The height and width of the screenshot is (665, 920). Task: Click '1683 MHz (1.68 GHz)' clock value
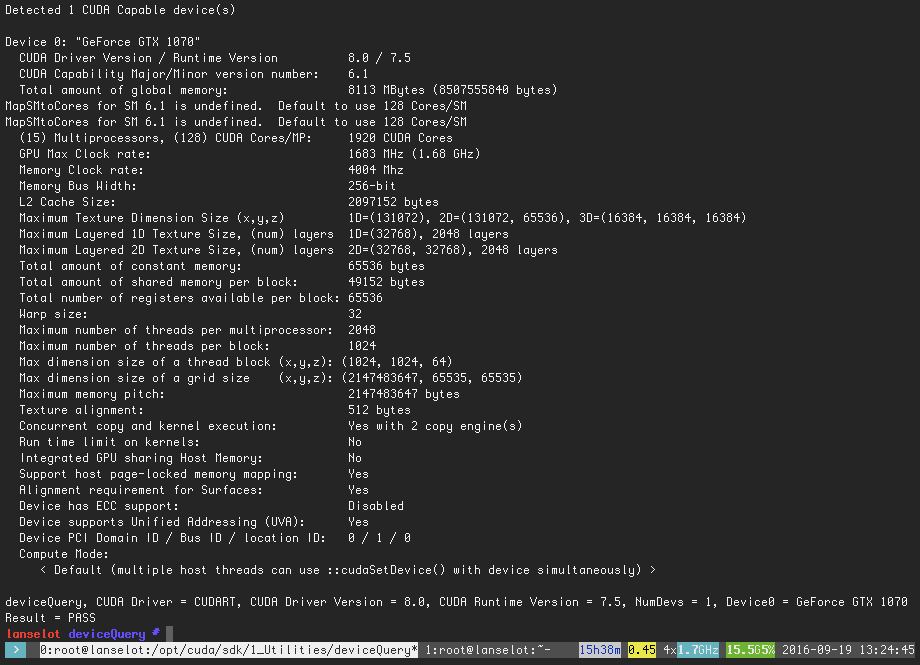click(x=414, y=154)
